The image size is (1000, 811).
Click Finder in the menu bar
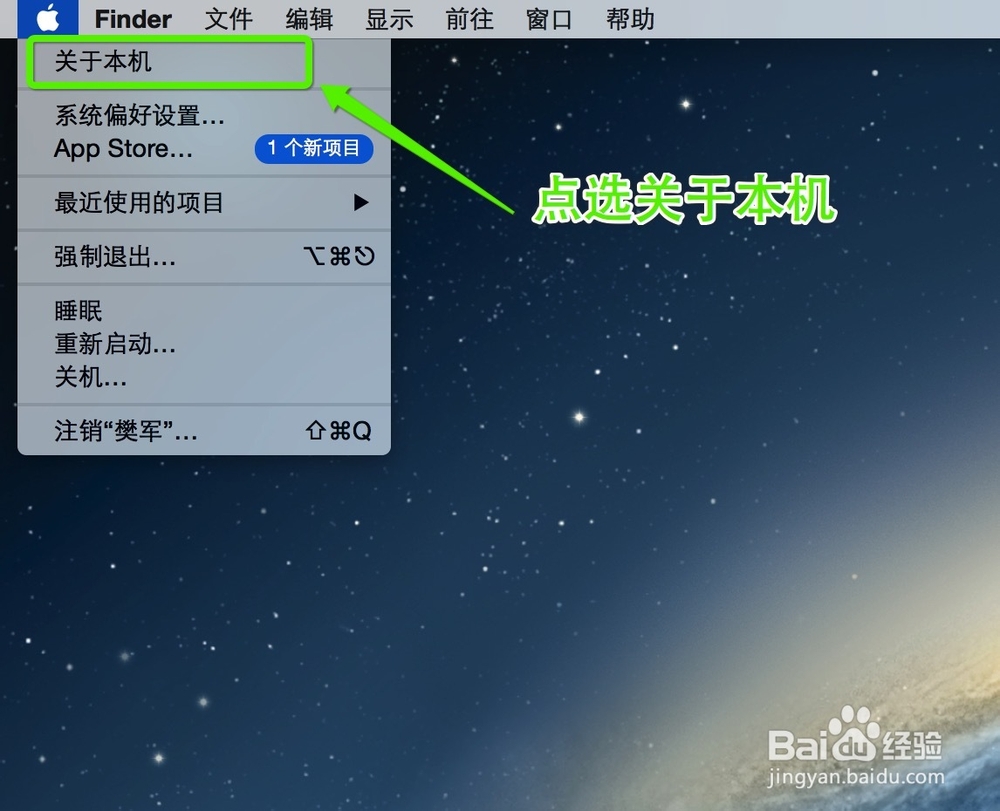click(x=132, y=18)
